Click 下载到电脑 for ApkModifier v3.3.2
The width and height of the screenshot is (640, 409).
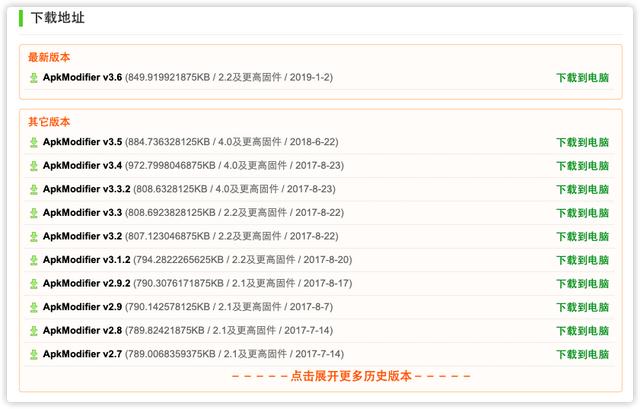[582, 189]
